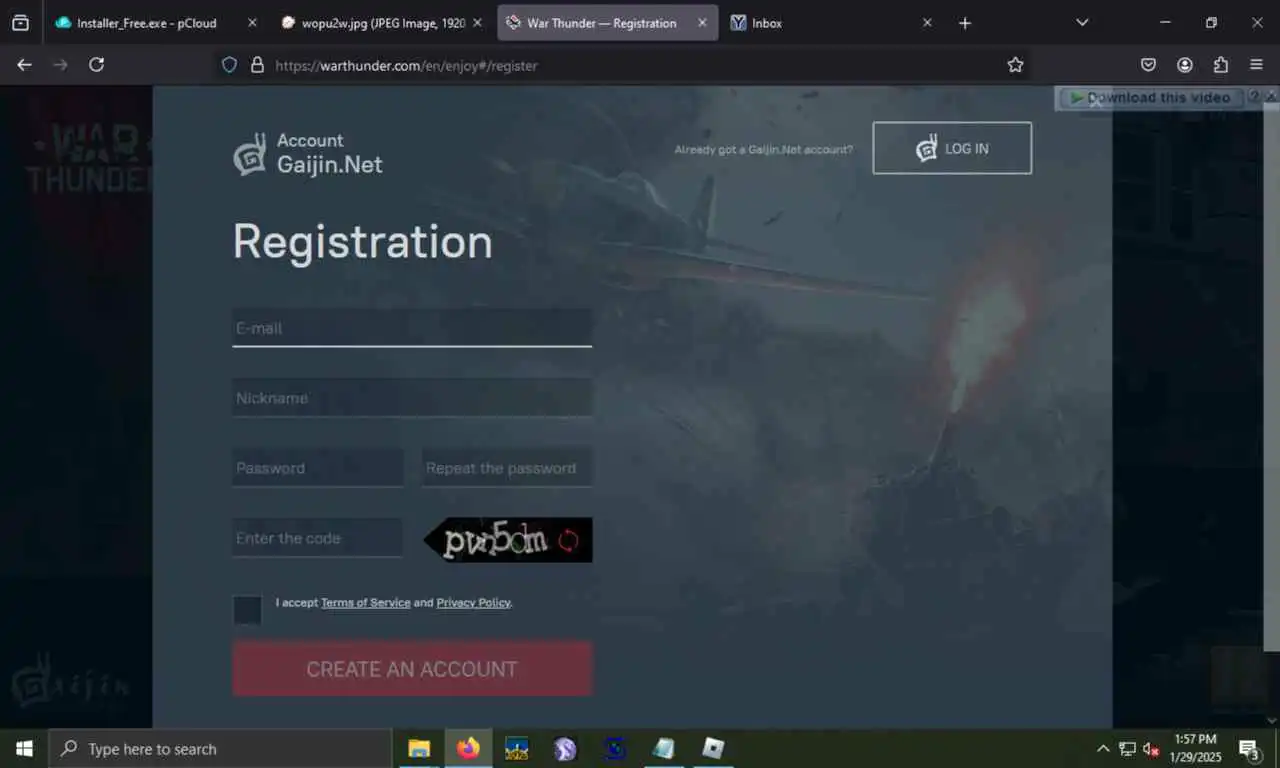Click the browser URL address bar
This screenshot has height=768, width=1280.
pos(620,65)
